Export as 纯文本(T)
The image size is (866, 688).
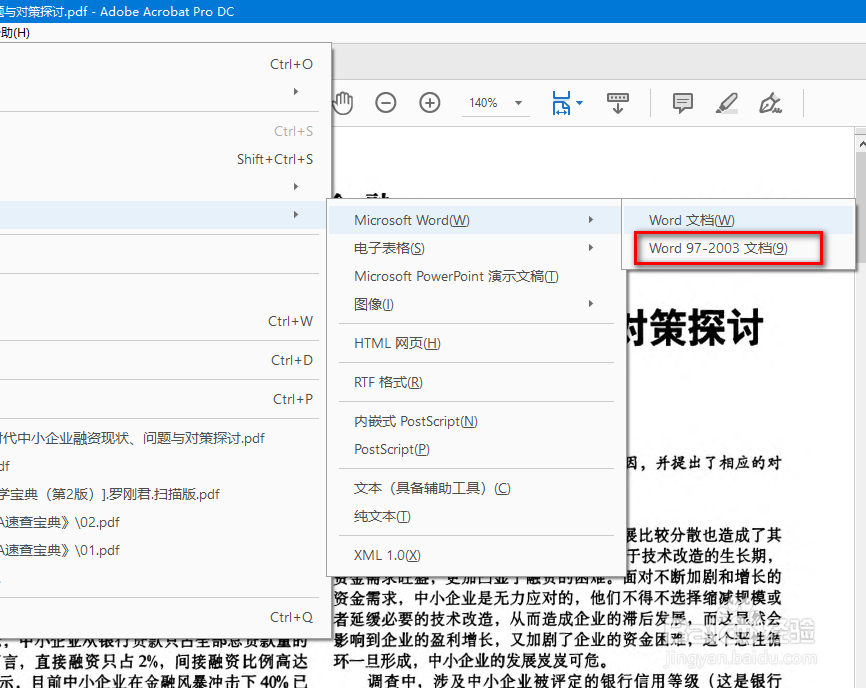coord(474,516)
